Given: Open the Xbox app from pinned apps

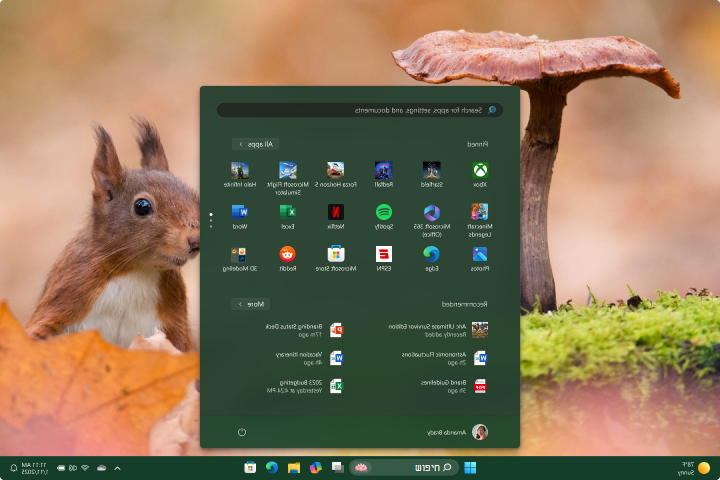Looking at the screenshot, I should pyautogui.click(x=480, y=175).
